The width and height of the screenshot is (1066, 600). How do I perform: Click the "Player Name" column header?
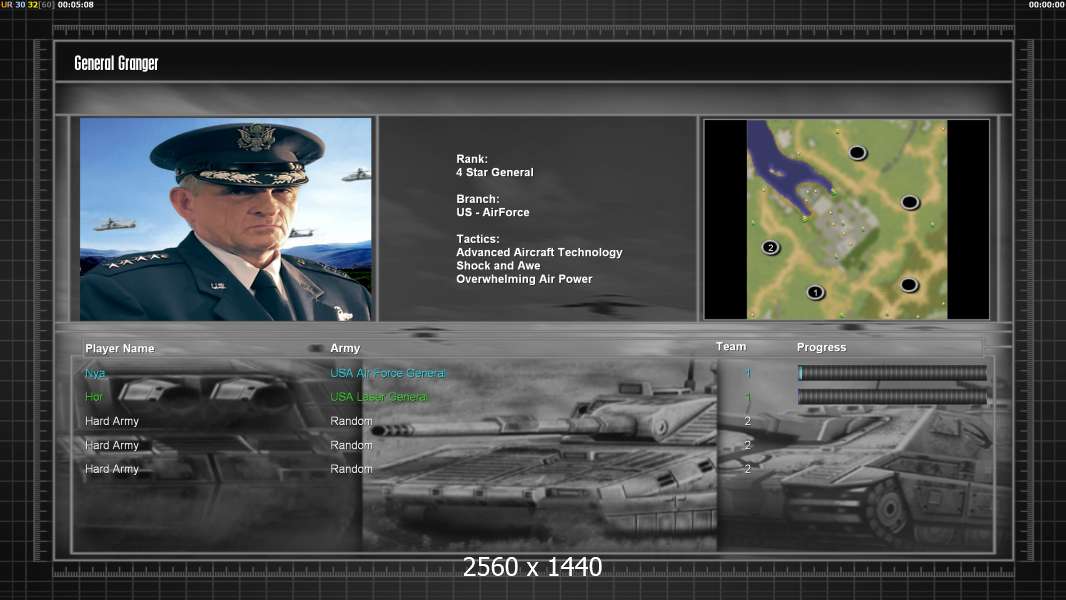[120, 349]
